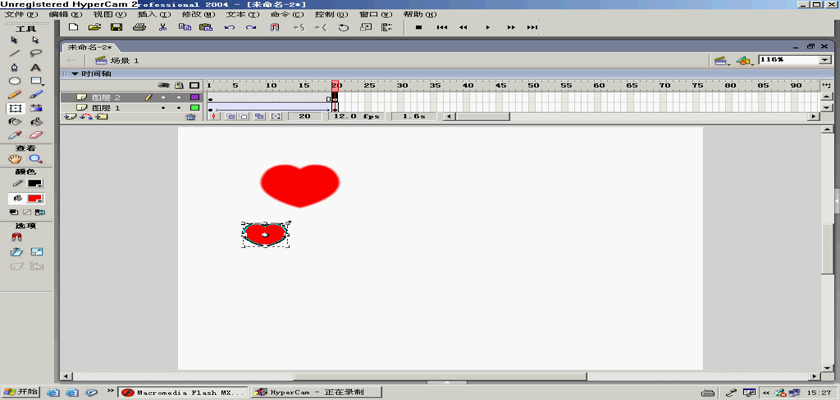Select the Text tool
The width and height of the screenshot is (840, 400).
pos(35,67)
